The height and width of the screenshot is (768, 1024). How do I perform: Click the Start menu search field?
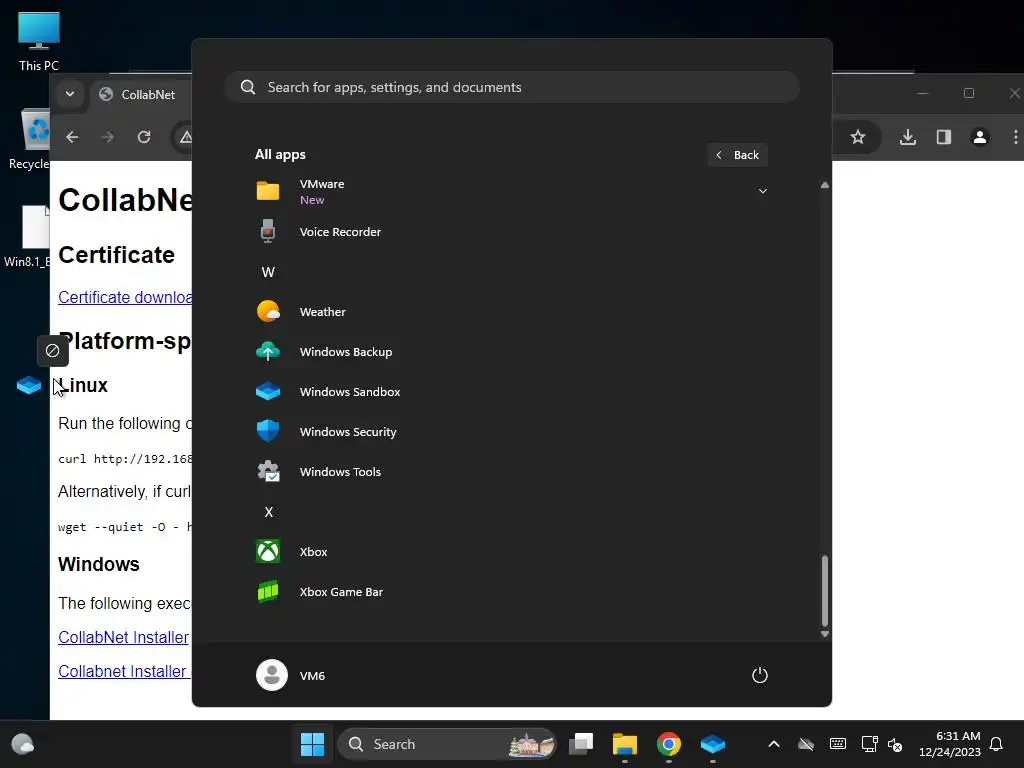tap(512, 87)
